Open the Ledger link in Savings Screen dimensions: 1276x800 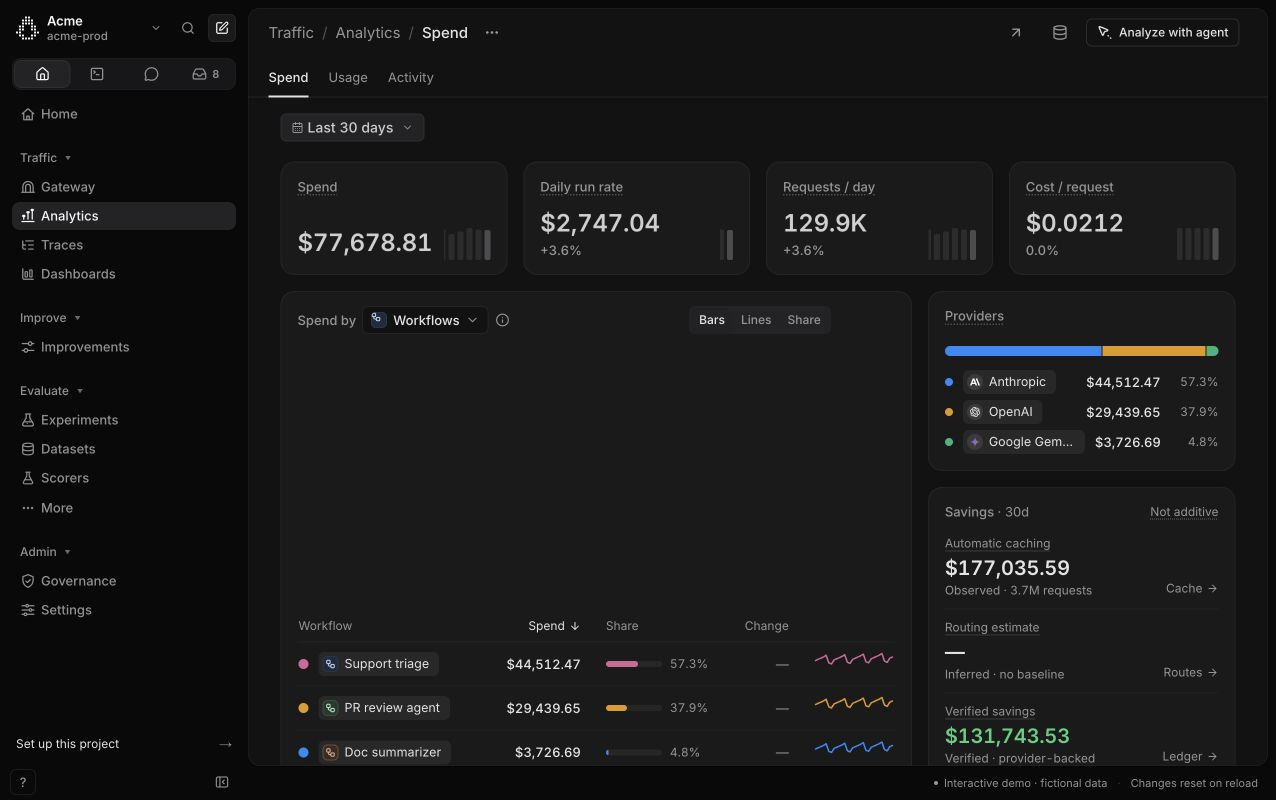click(x=1190, y=756)
